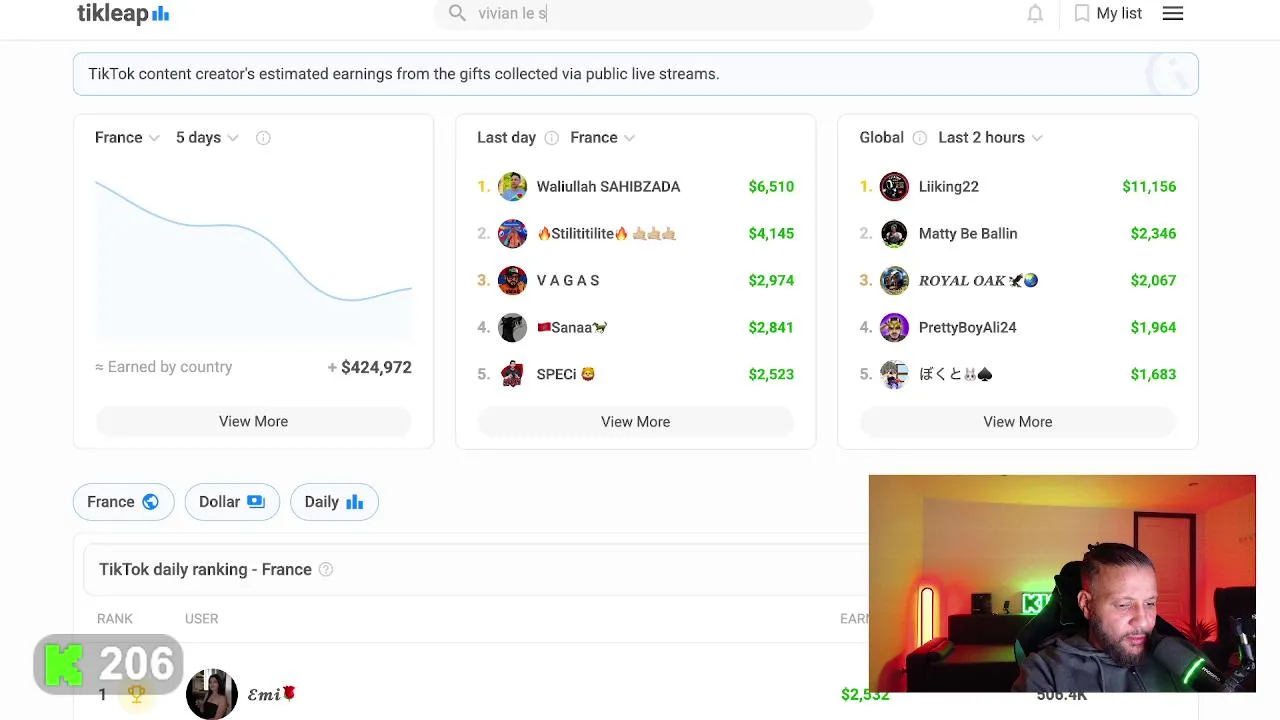Open the tikleap logo home link

point(123,13)
